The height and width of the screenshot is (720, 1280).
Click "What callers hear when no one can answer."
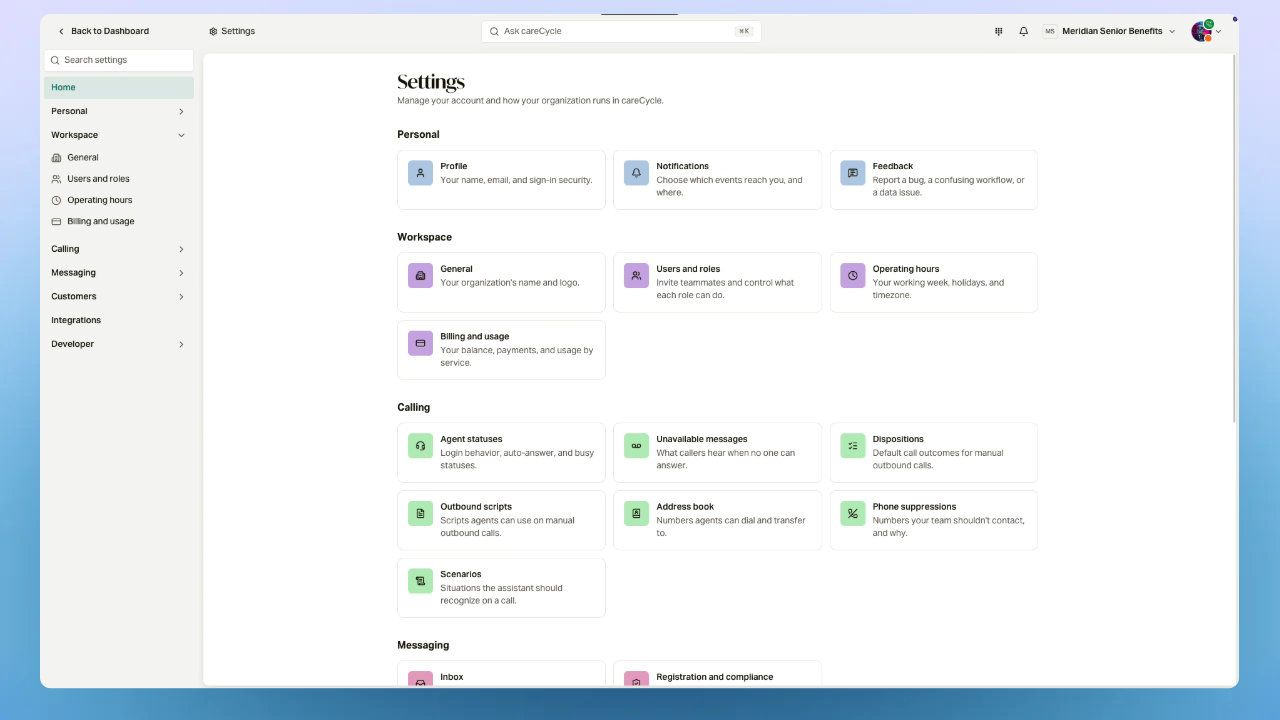[x=725, y=459]
